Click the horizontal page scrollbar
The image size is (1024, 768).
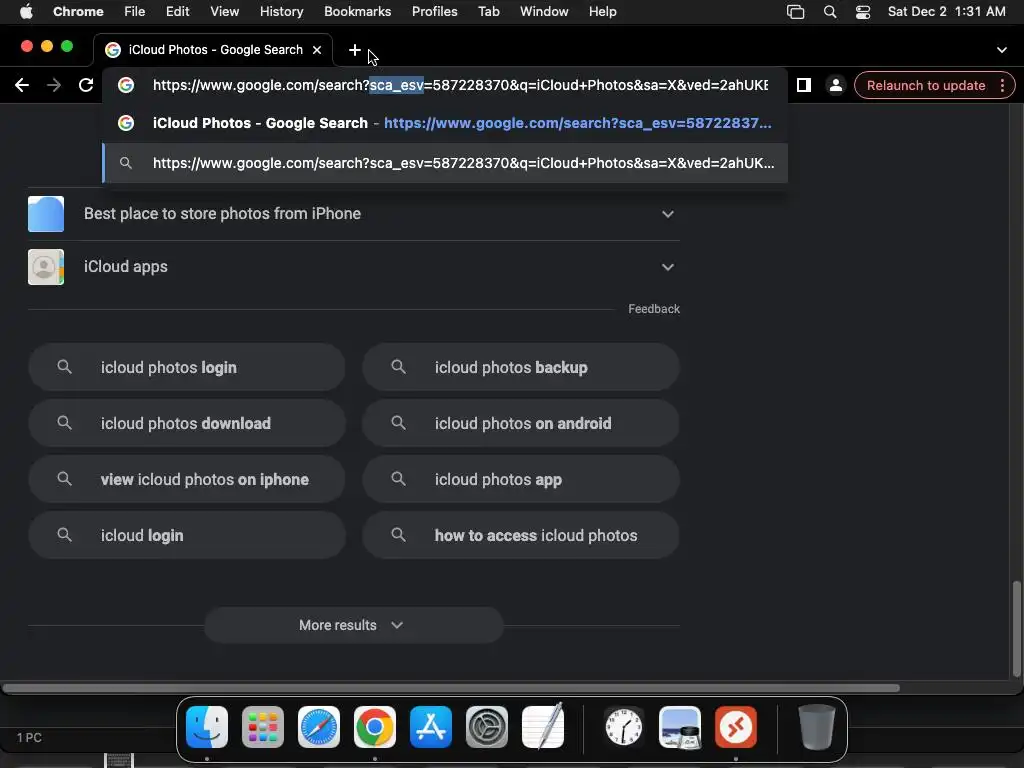[x=451, y=688]
